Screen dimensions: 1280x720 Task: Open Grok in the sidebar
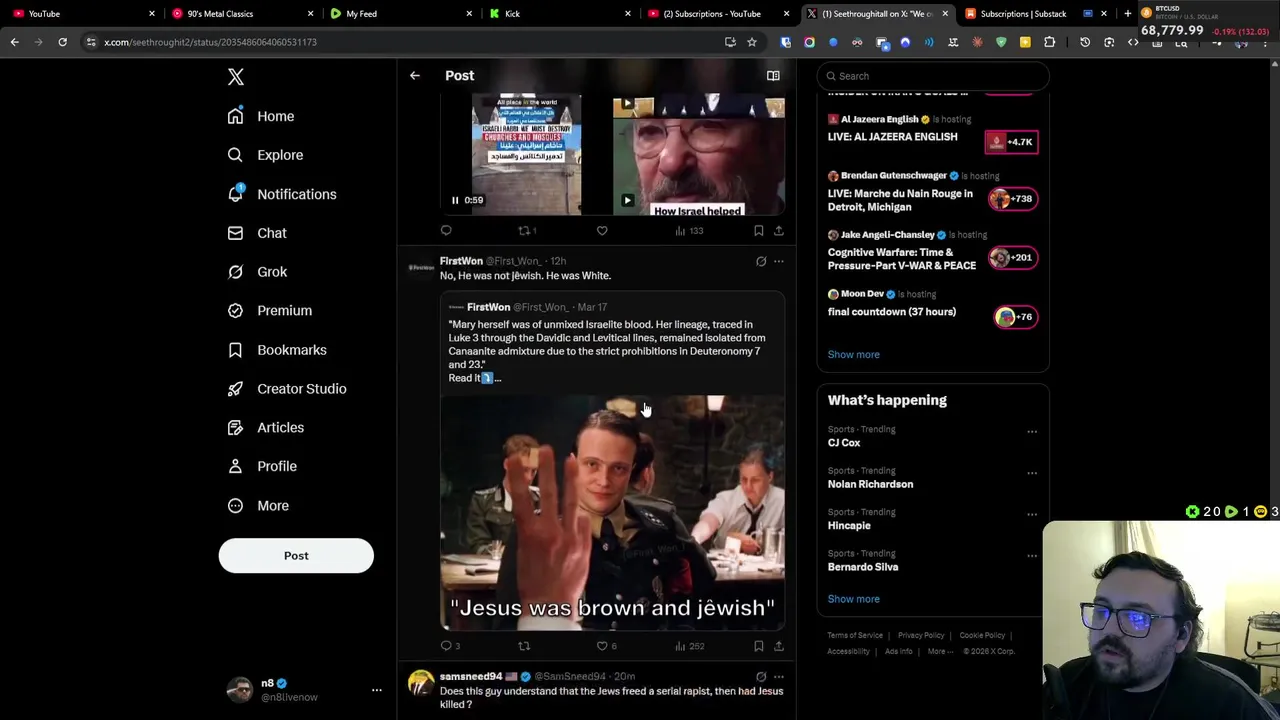pyautogui.click(x=257, y=272)
